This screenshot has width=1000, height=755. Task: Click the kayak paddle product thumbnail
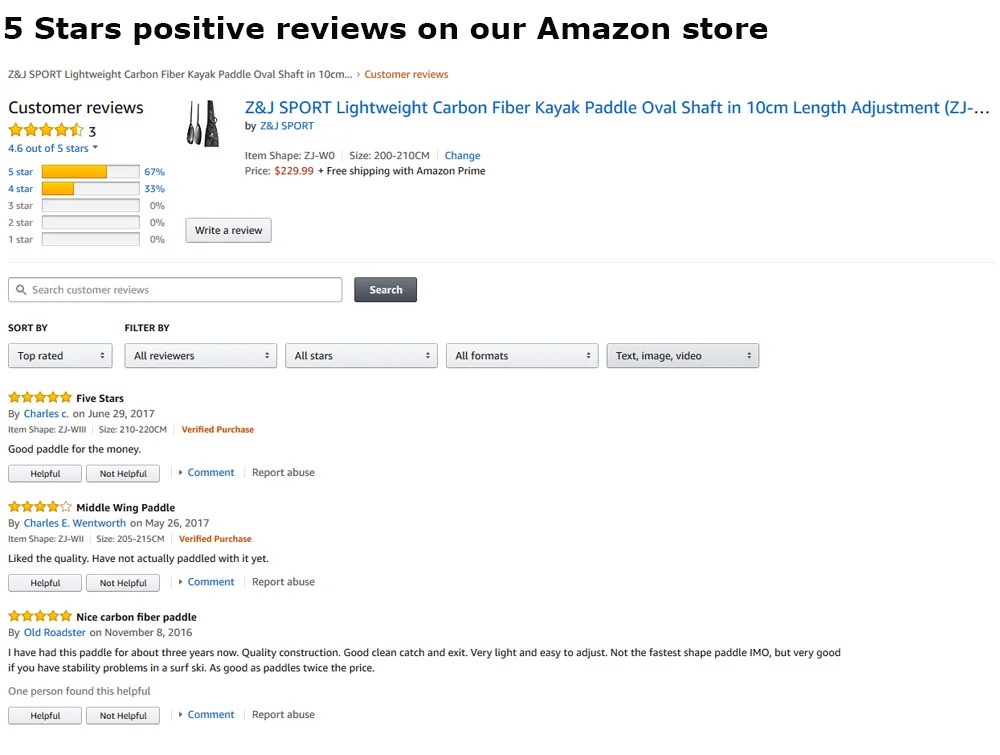[x=203, y=124]
